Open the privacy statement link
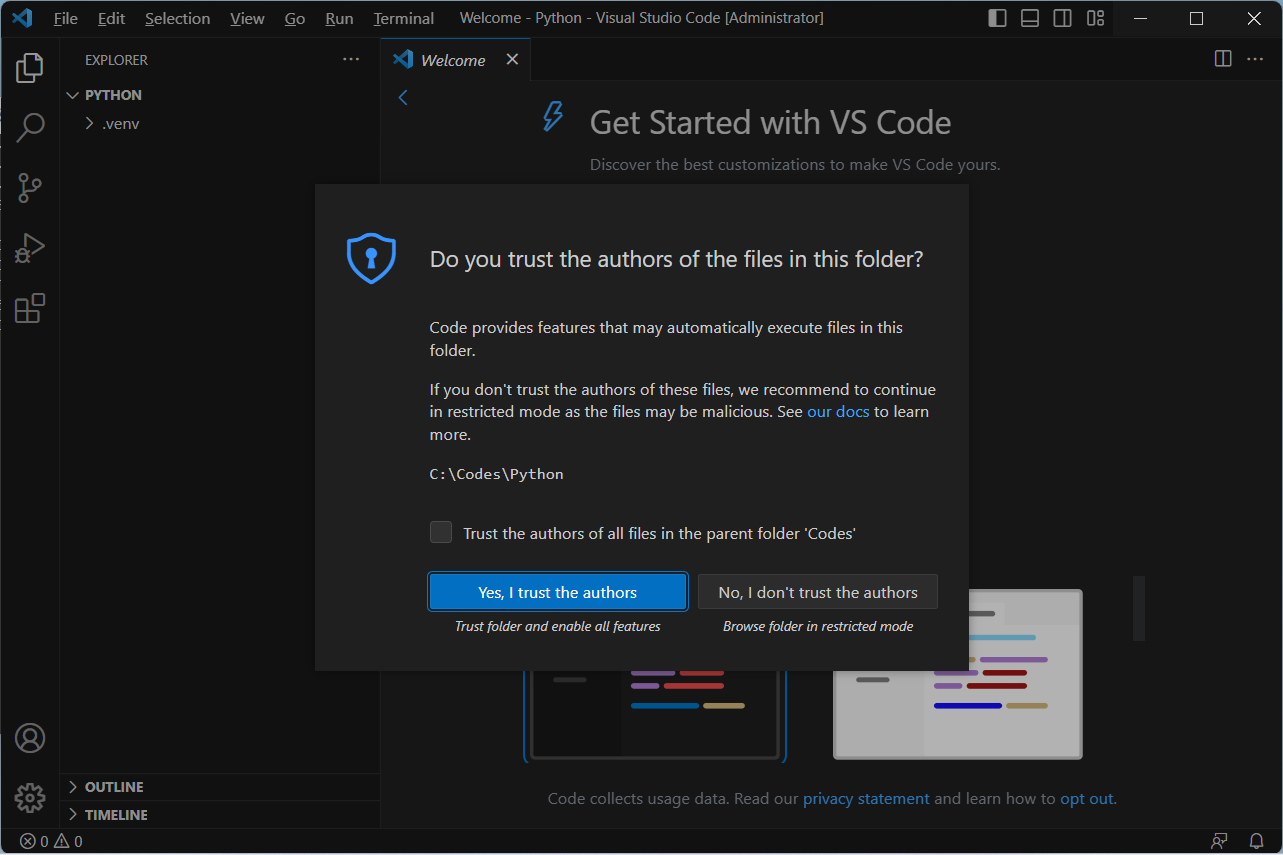Viewport: 1283px width, 855px height. (x=866, y=798)
